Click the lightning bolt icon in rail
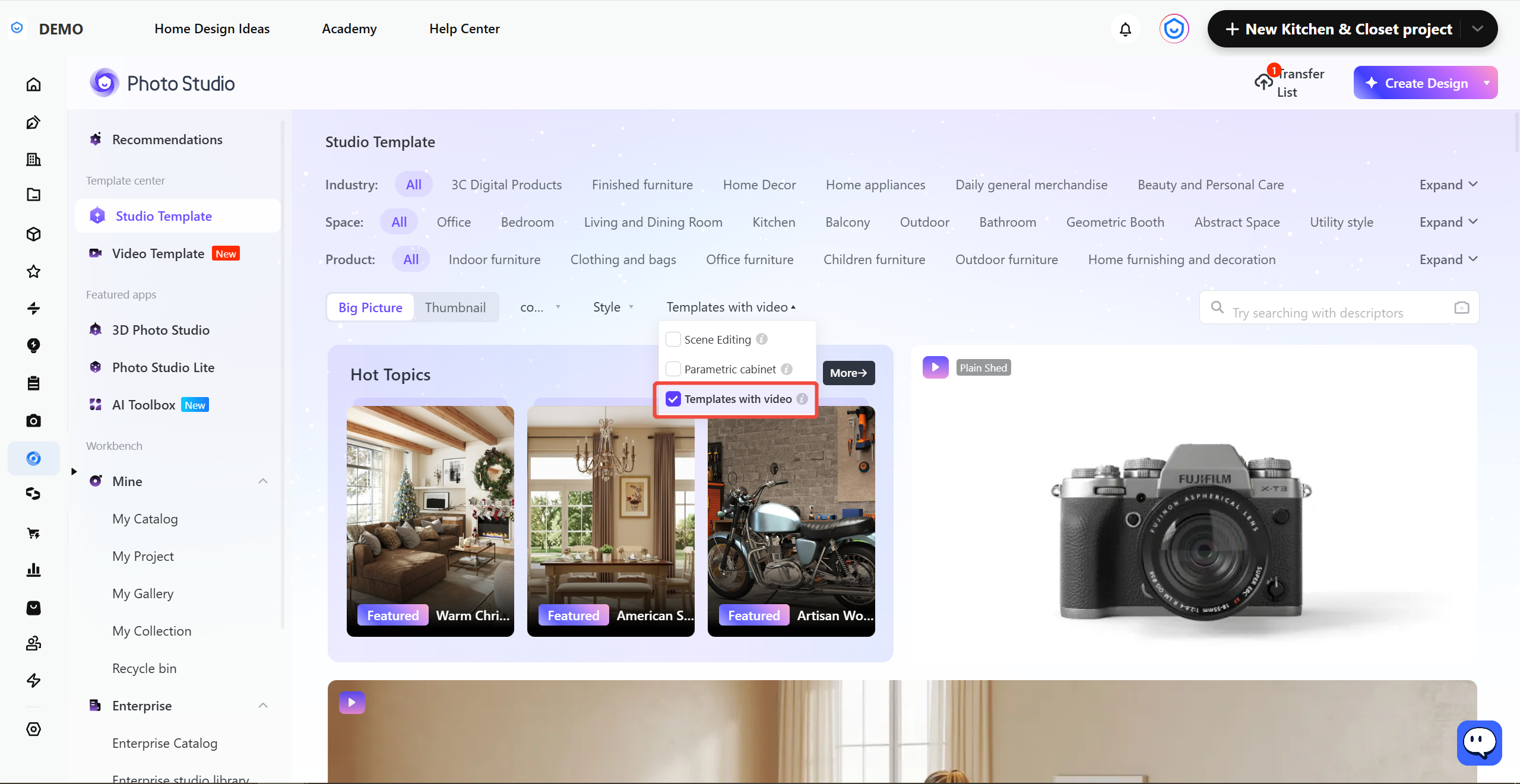The image size is (1520, 784). (34, 680)
